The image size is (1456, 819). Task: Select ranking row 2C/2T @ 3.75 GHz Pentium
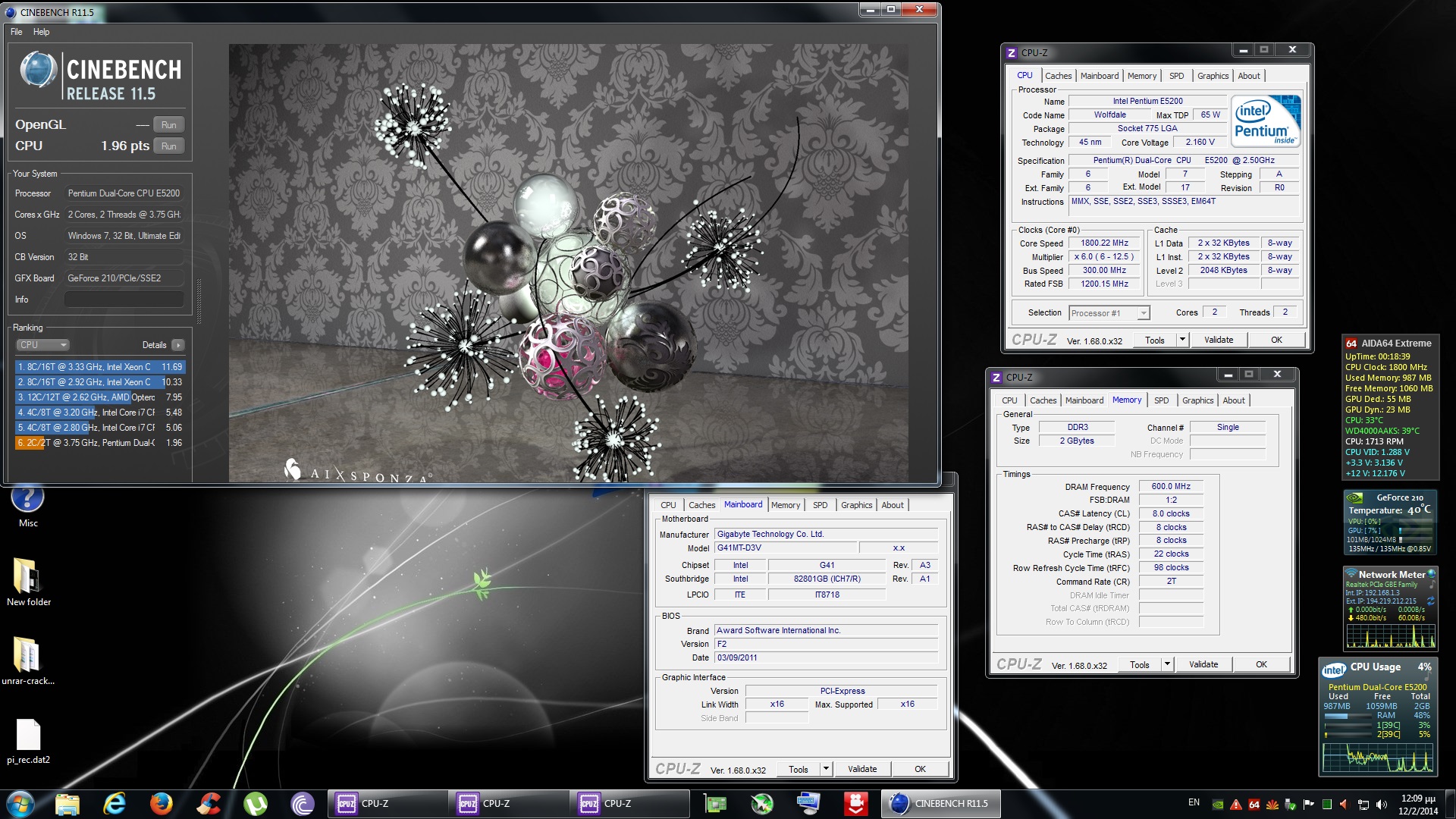(99, 443)
